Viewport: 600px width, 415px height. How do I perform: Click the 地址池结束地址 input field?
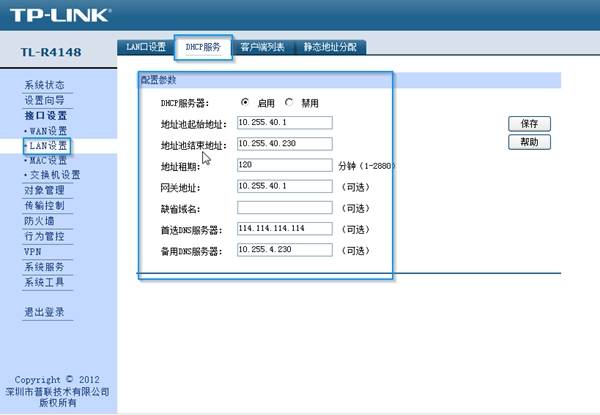pos(285,144)
